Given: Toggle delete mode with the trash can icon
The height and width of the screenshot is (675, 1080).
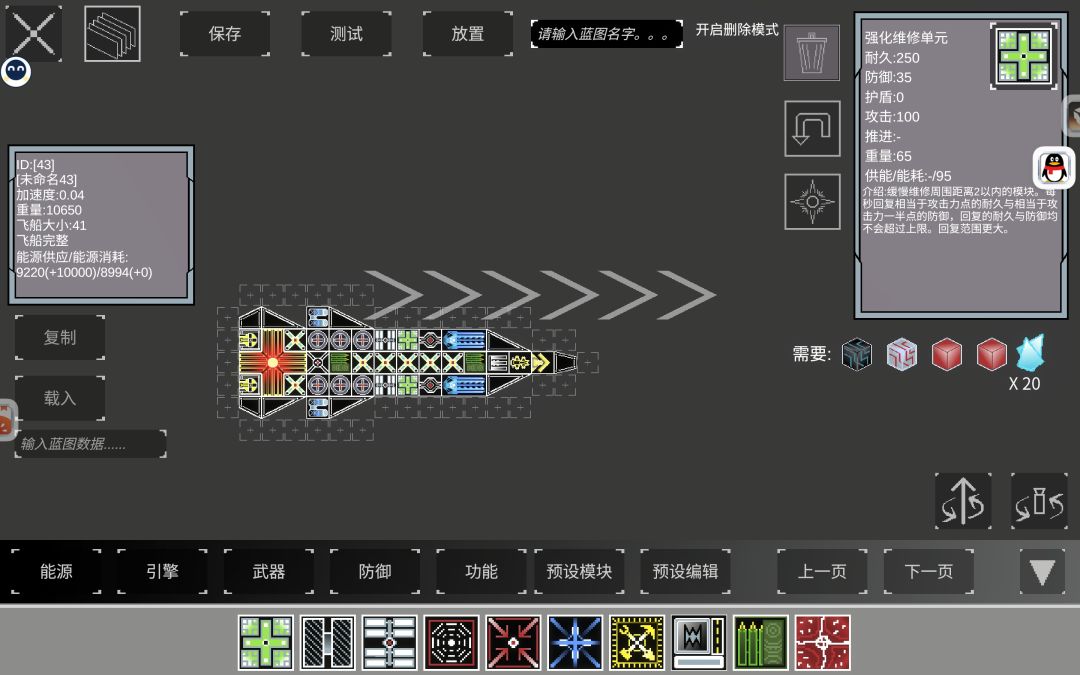Looking at the screenshot, I should 812,53.
